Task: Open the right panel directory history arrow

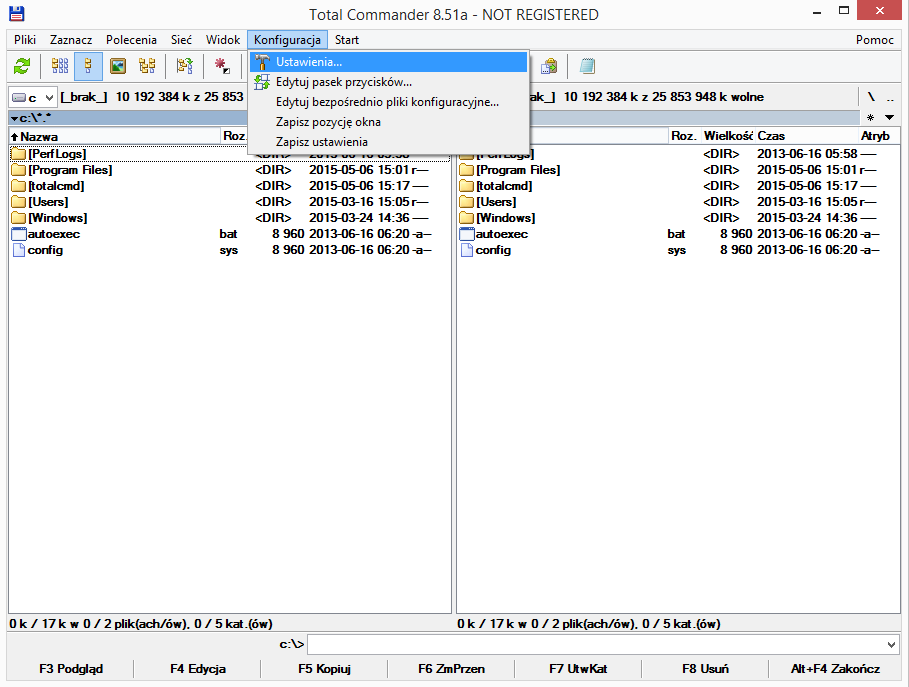Action: pyautogui.click(x=889, y=118)
